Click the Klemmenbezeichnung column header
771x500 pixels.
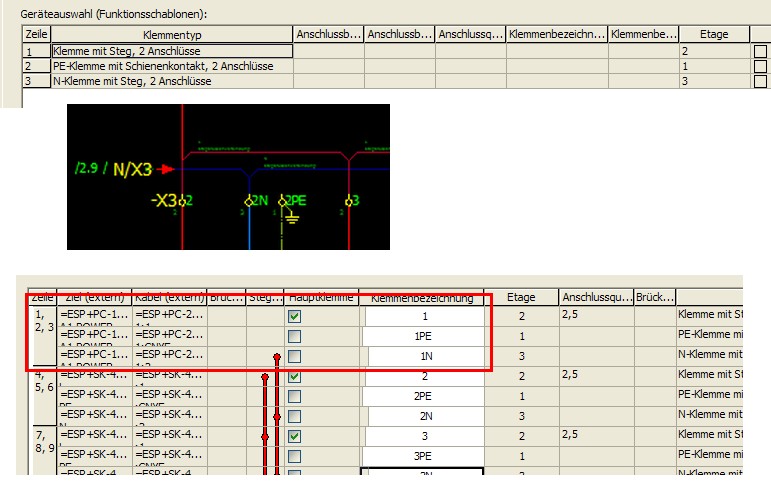point(421,298)
